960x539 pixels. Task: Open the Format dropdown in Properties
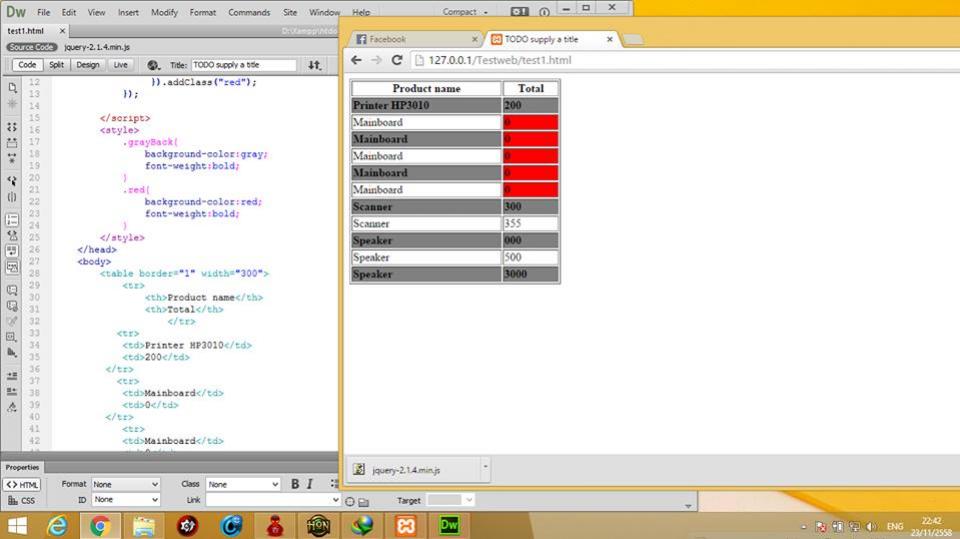pos(126,484)
